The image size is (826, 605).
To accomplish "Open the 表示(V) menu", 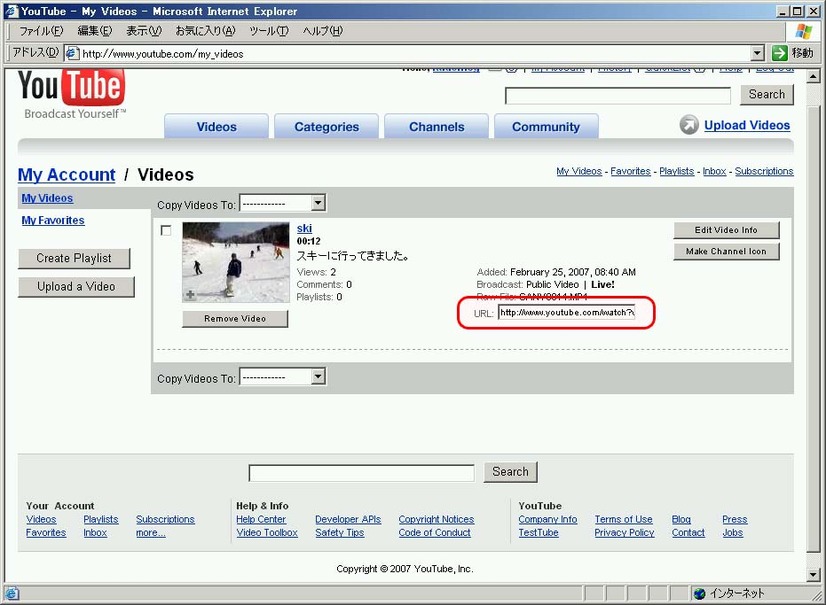I will [x=143, y=31].
